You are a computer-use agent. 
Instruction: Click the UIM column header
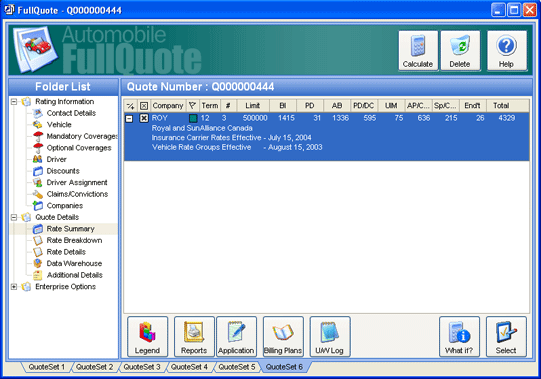(391, 106)
